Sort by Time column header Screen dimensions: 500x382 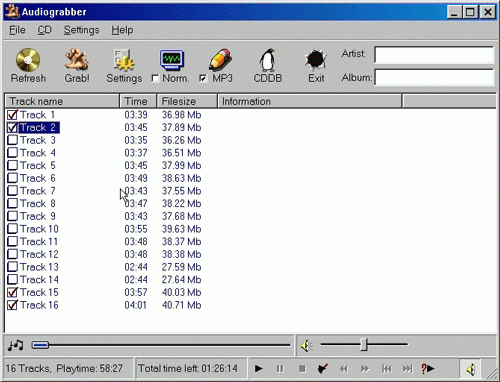138,101
